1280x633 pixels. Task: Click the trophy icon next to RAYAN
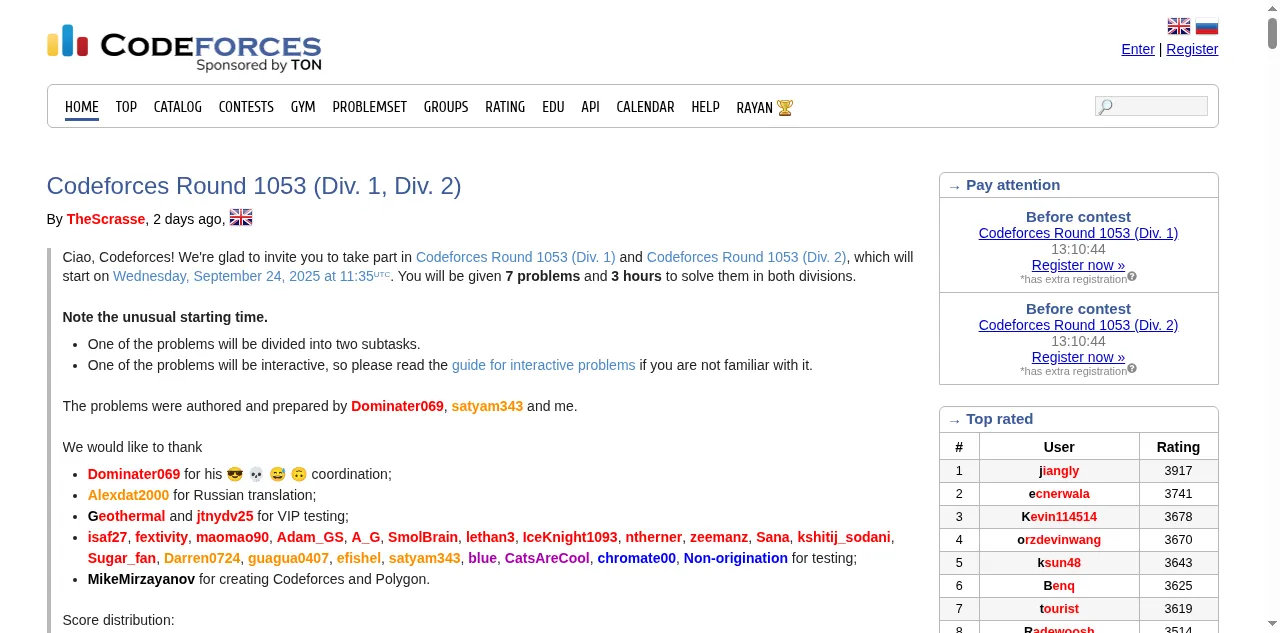point(785,107)
